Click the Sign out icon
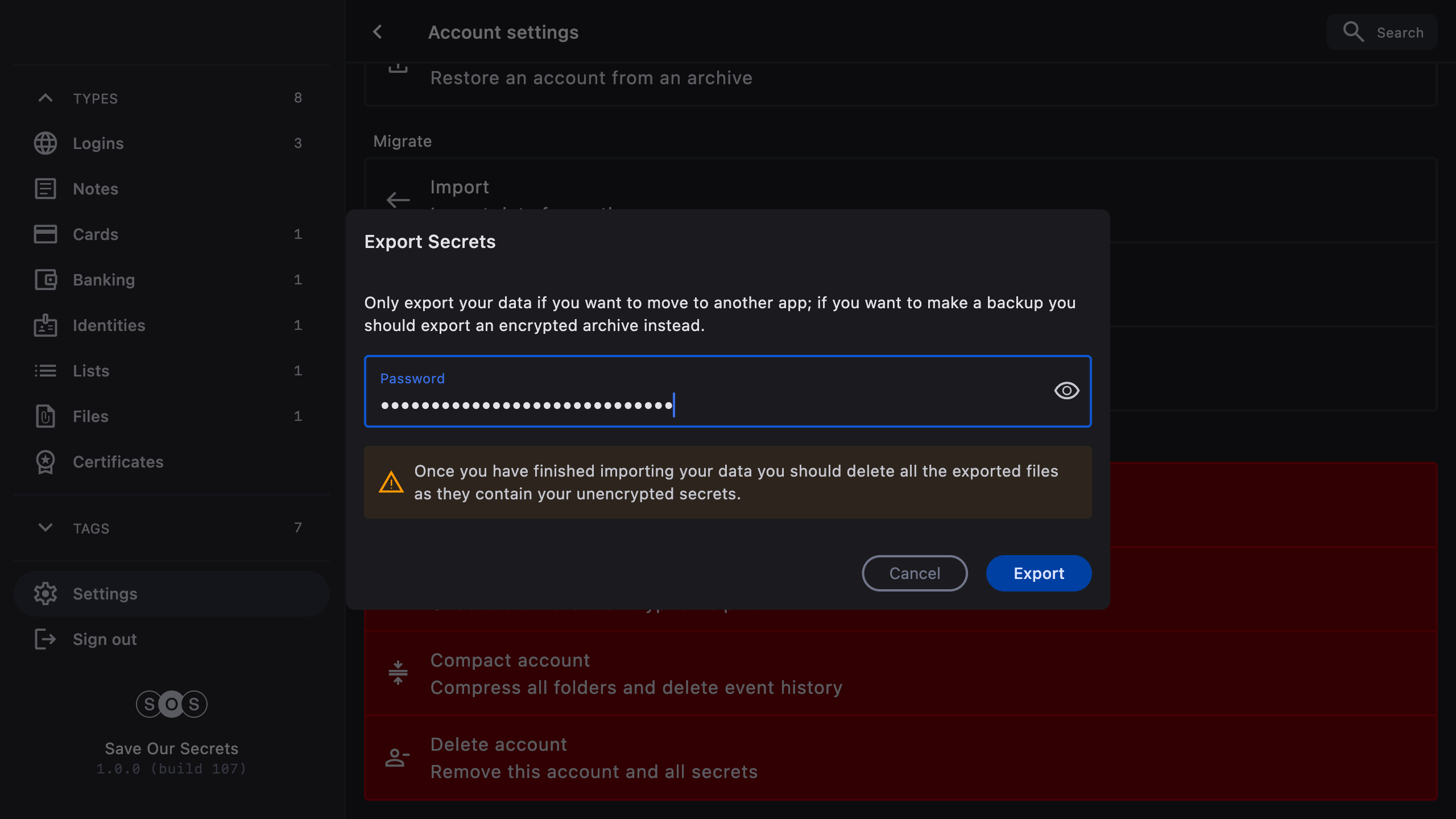The width and height of the screenshot is (1456, 819). [45, 639]
